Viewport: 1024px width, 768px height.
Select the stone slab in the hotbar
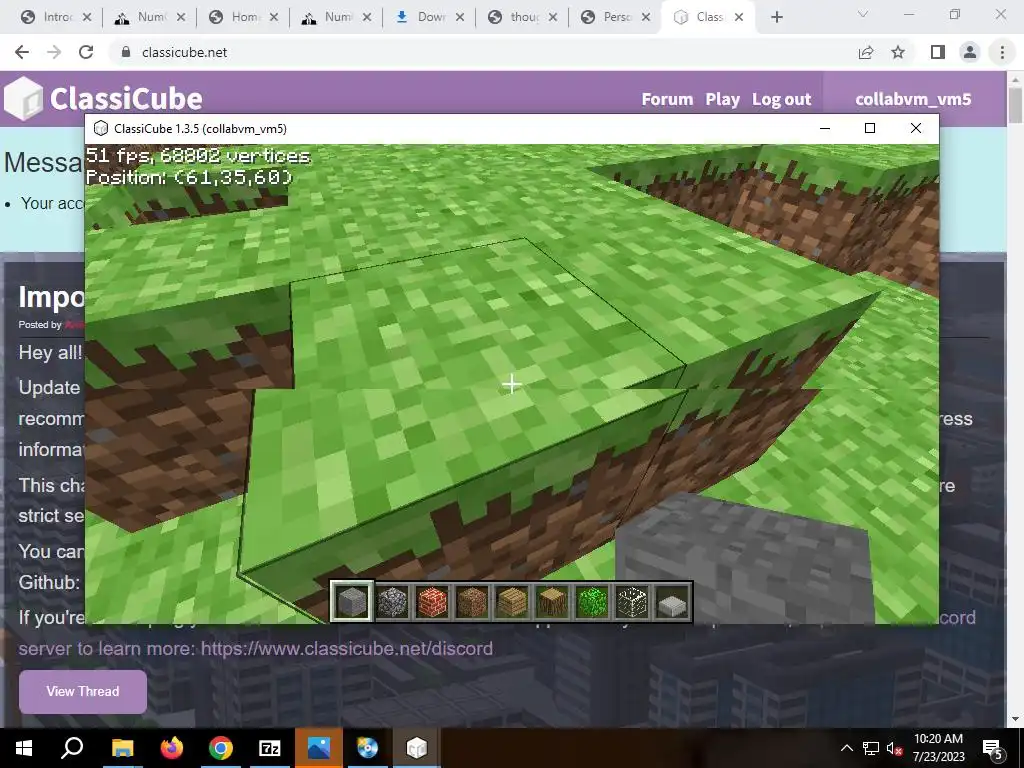click(672, 601)
